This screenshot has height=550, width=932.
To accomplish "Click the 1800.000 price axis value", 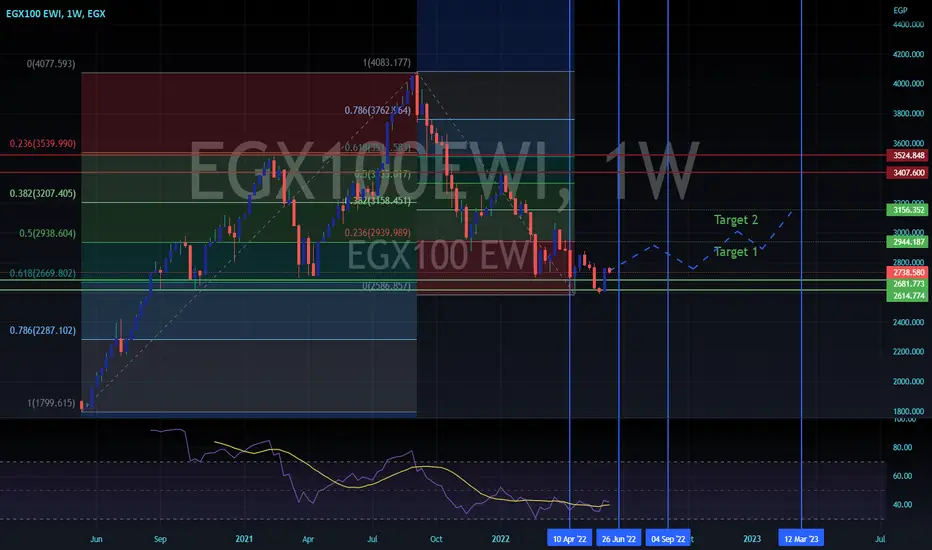I will point(908,411).
